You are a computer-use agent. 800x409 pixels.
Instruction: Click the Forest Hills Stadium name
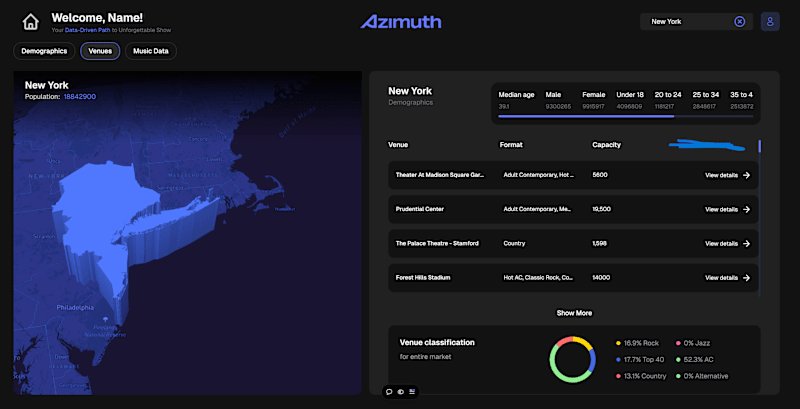point(422,277)
